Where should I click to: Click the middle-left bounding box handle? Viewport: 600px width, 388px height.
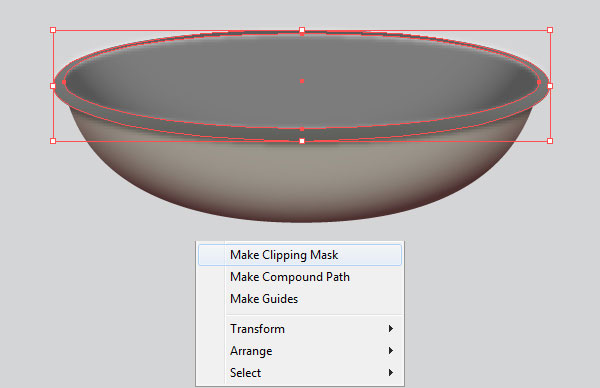coord(53,86)
